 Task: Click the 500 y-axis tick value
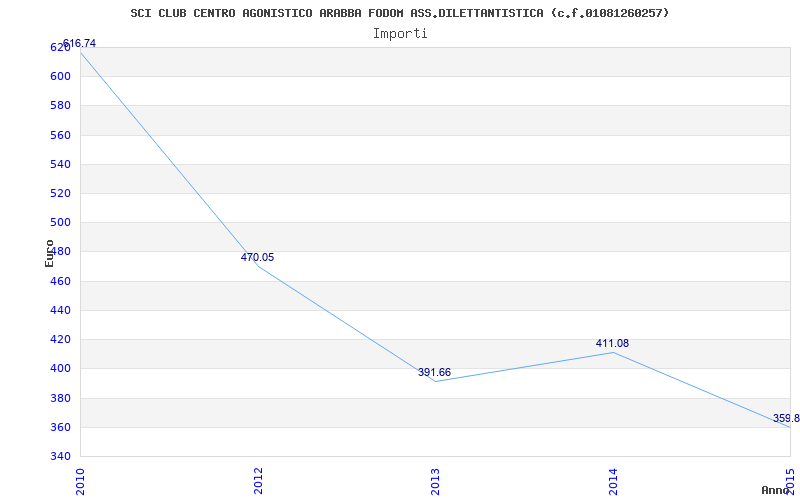(60, 223)
